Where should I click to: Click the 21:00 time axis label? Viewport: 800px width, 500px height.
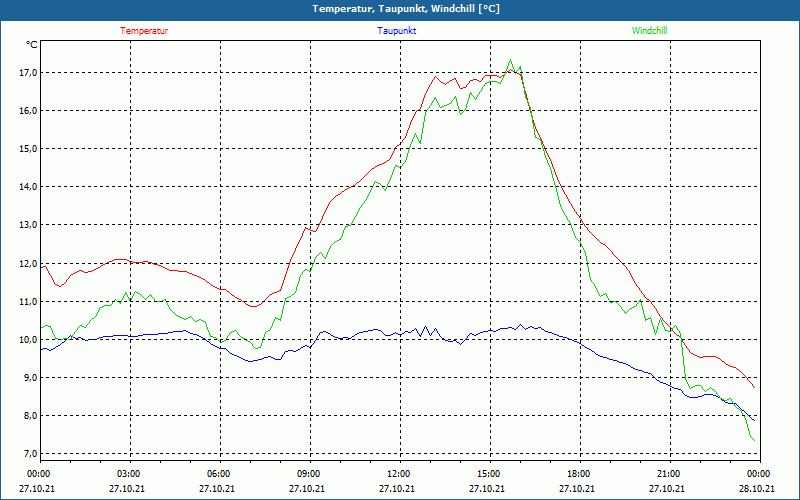coord(670,474)
